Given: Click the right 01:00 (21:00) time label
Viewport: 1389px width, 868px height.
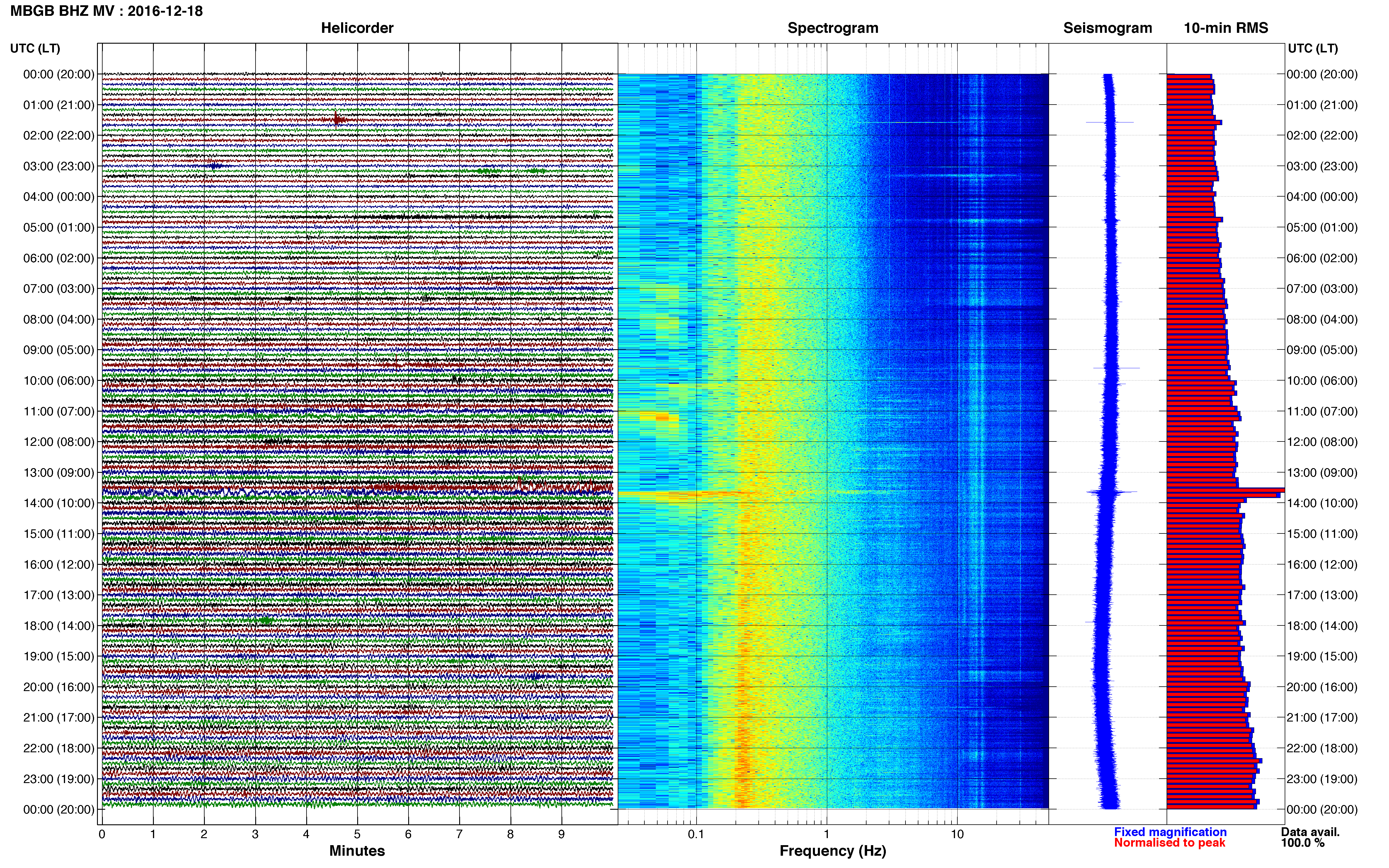Looking at the screenshot, I should pos(1322,105).
